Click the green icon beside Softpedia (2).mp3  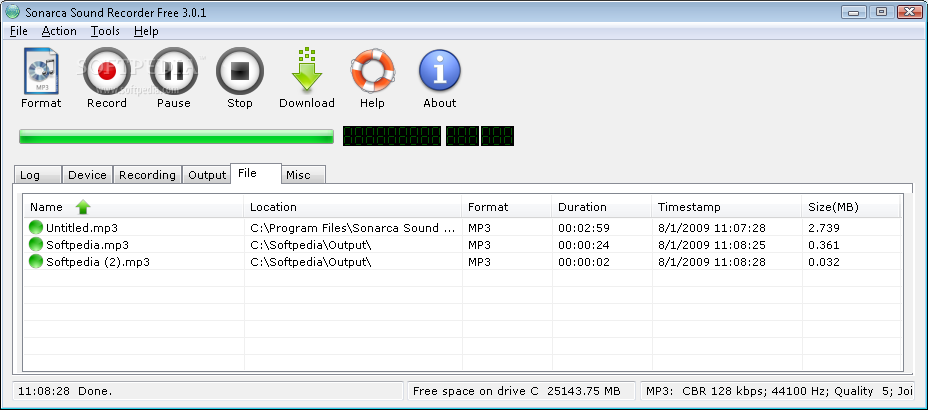(x=36, y=262)
